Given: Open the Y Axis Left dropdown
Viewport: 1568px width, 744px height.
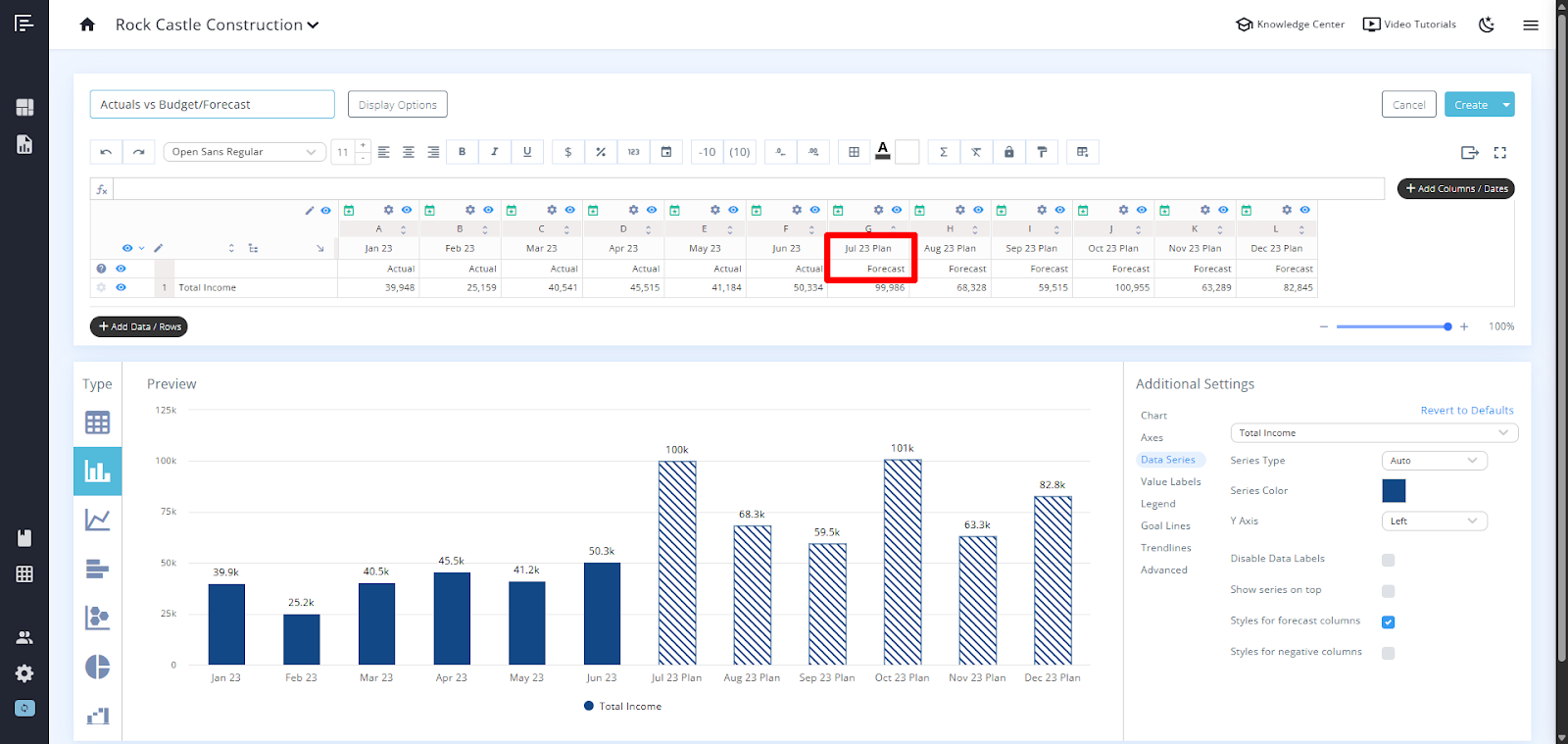Looking at the screenshot, I should [x=1434, y=521].
